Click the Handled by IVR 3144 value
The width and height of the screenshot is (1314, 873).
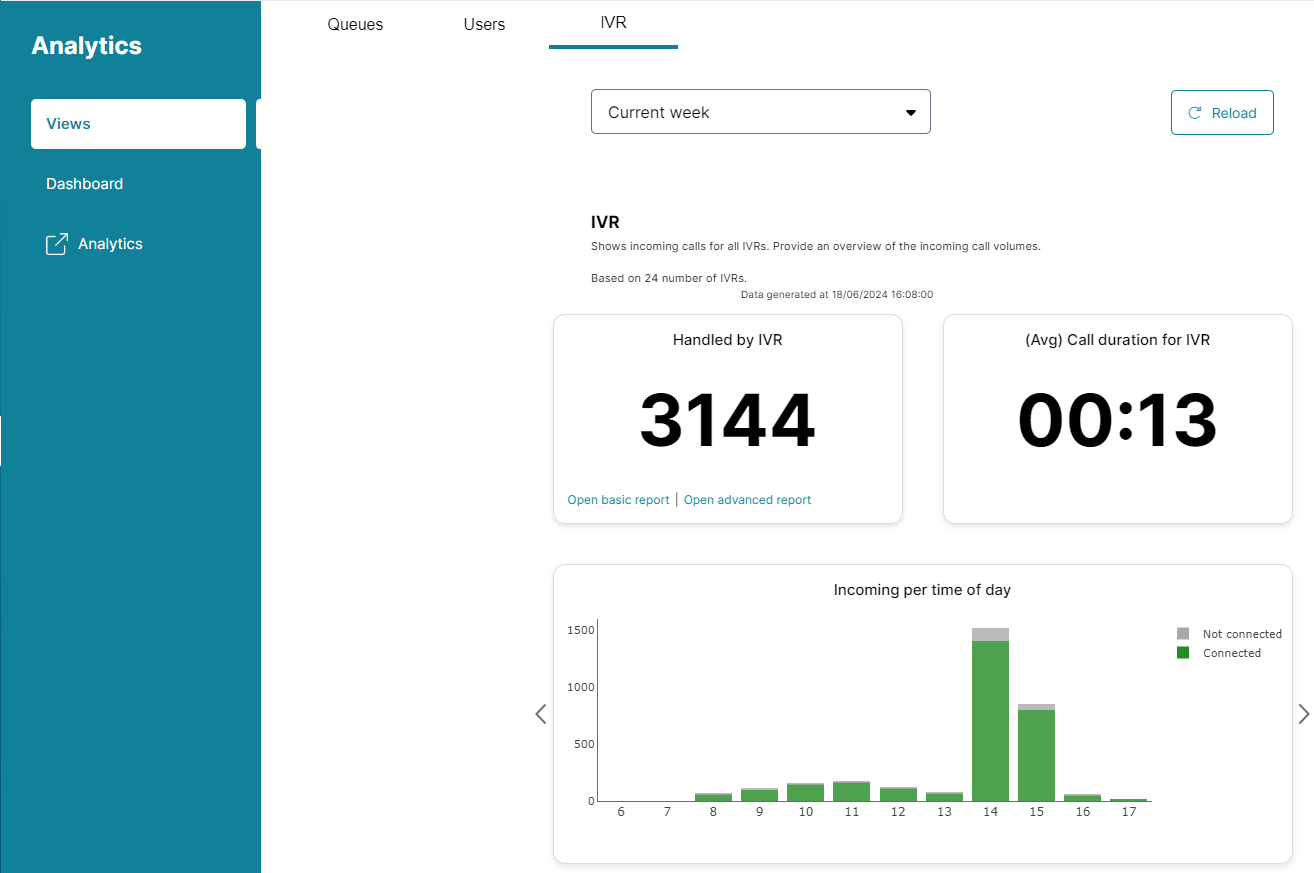click(727, 421)
